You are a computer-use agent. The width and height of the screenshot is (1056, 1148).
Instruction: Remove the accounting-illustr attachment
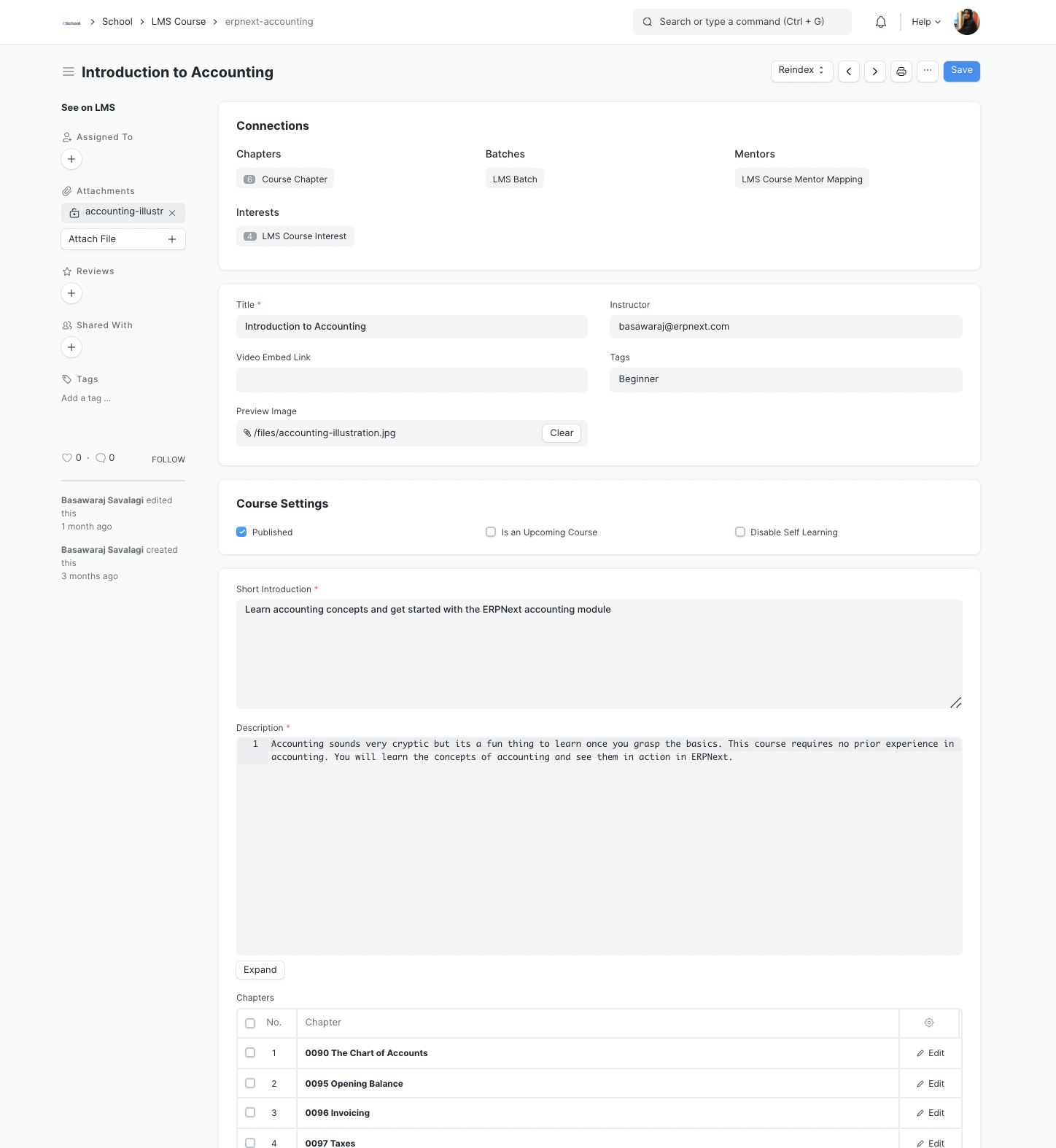pos(172,213)
